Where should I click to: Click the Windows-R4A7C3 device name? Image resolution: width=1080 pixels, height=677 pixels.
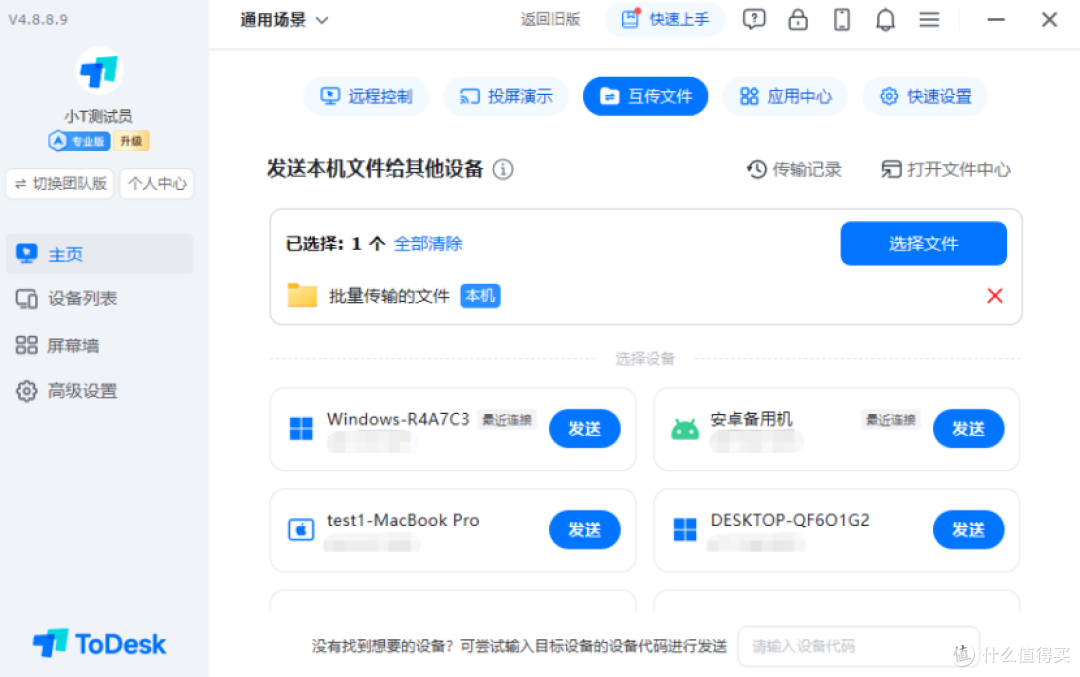click(398, 419)
